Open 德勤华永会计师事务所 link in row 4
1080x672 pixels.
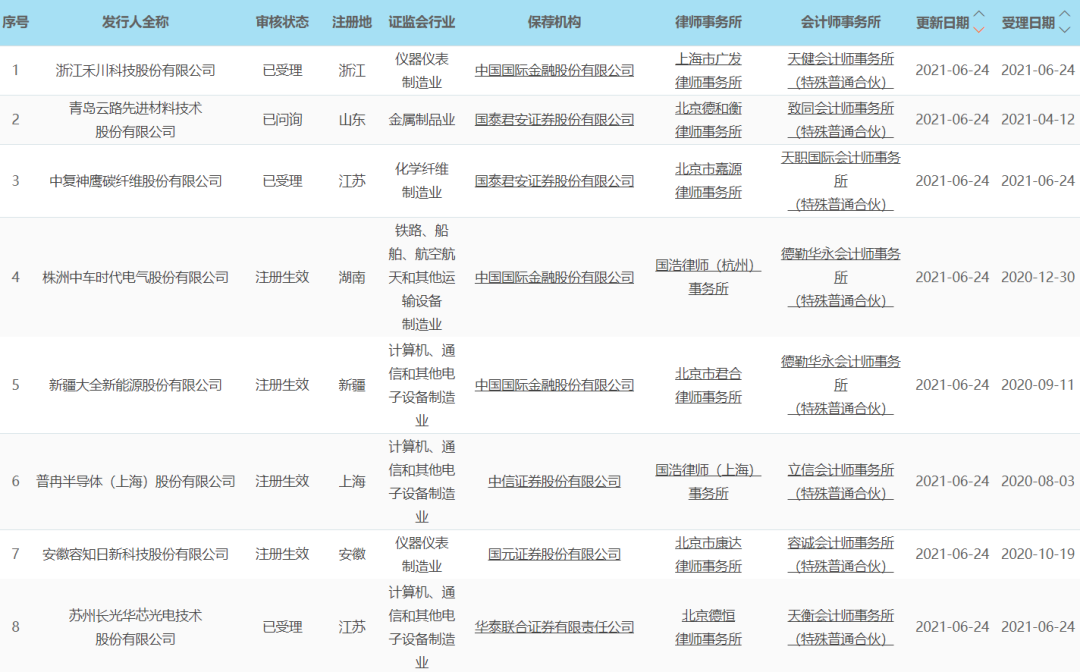tap(840, 277)
